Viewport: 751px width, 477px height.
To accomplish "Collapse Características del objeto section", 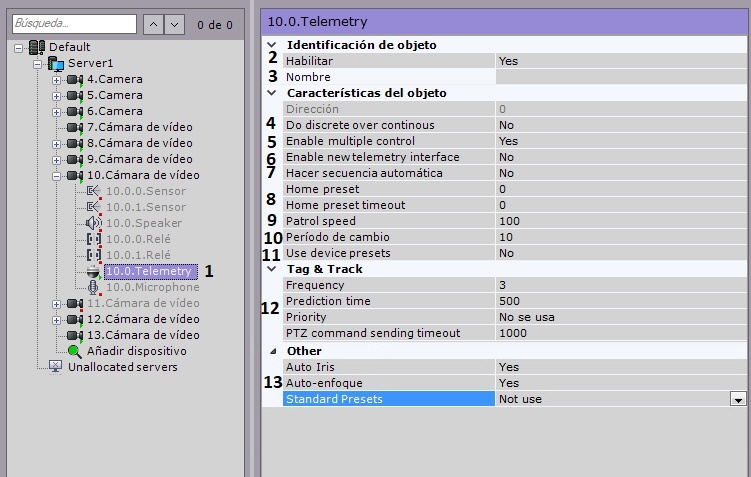I will click(x=272, y=93).
